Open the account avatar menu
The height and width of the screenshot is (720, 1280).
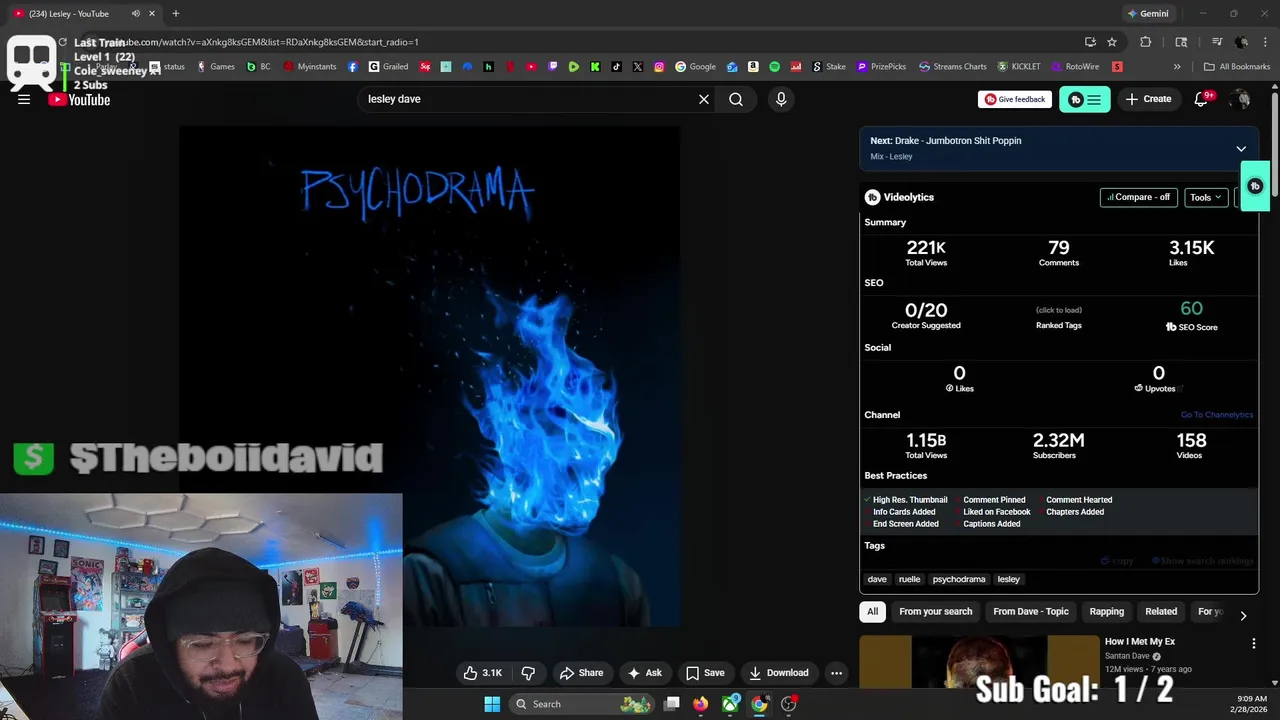coord(1240,99)
